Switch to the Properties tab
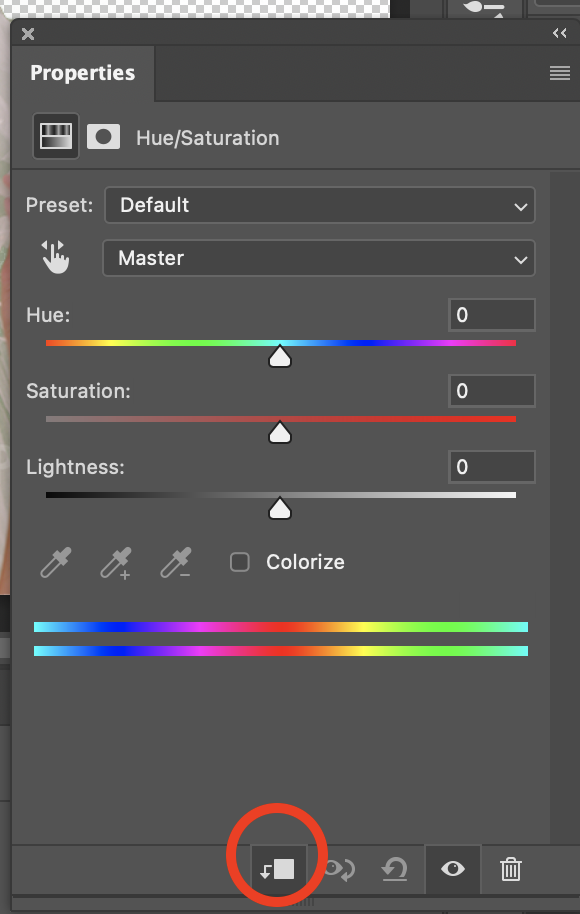This screenshot has height=914, width=580. click(82, 72)
